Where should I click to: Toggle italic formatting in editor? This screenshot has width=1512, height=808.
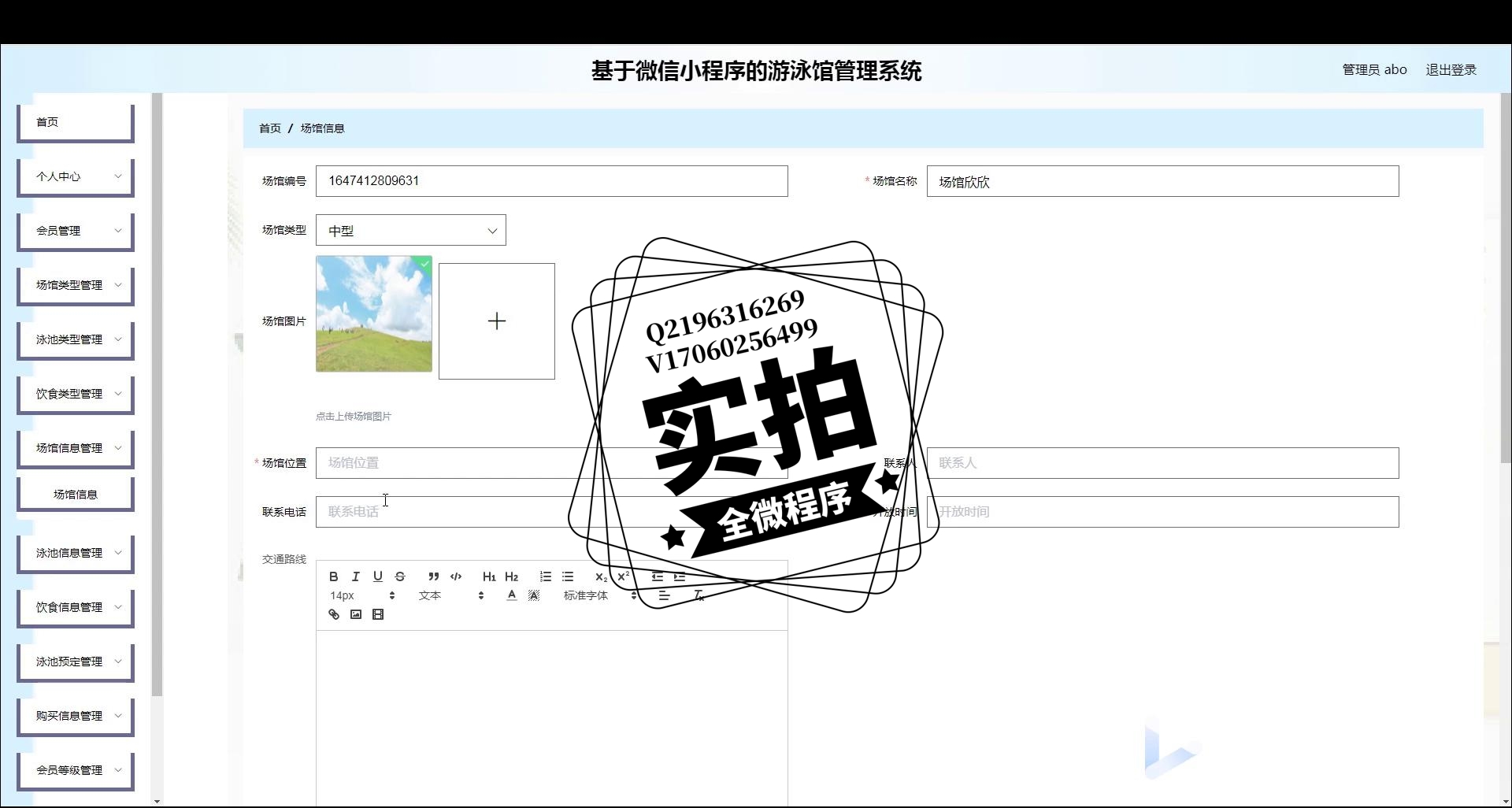(x=356, y=576)
